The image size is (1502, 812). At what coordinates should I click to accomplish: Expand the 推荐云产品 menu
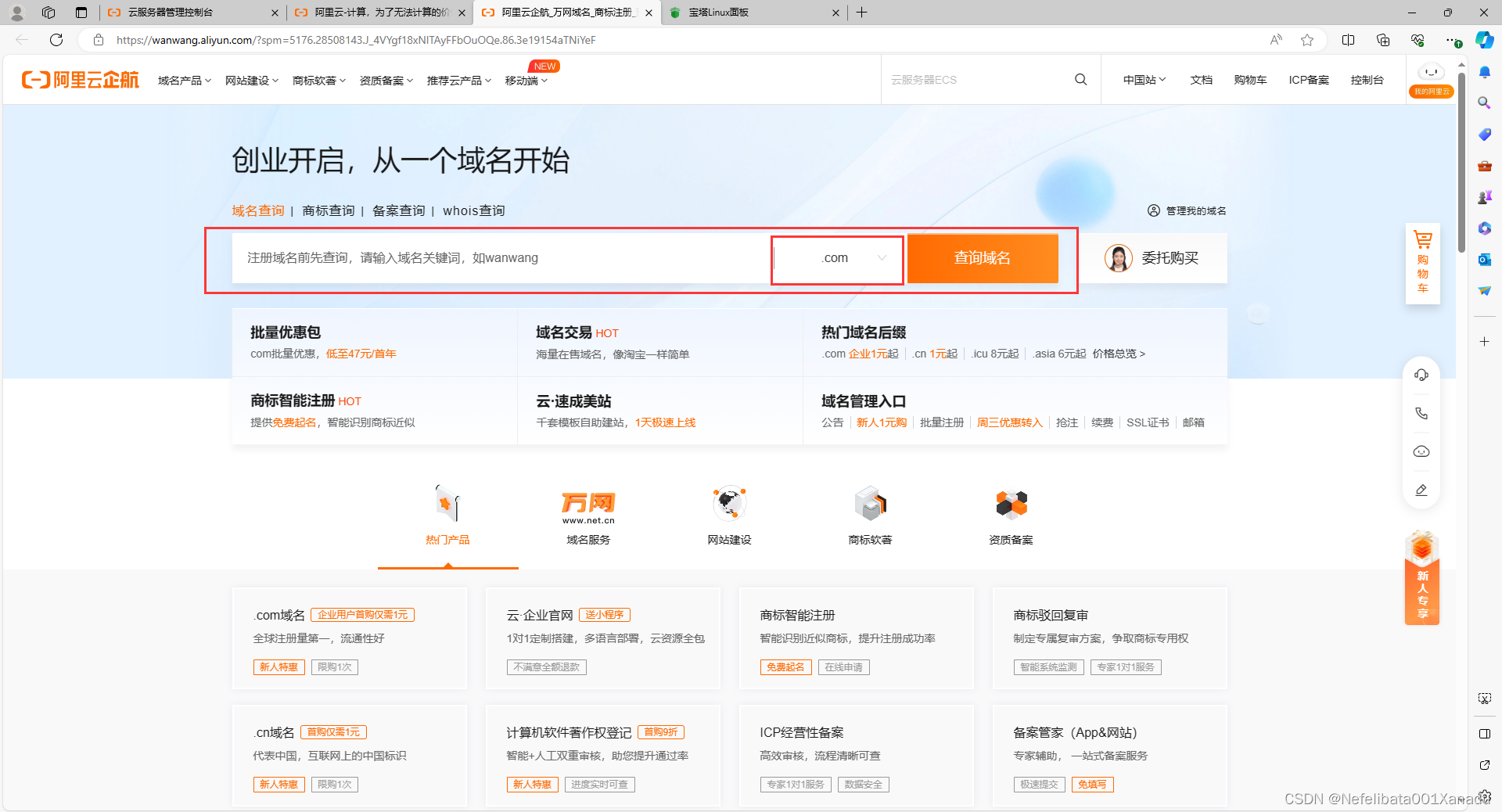pos(459,80)
